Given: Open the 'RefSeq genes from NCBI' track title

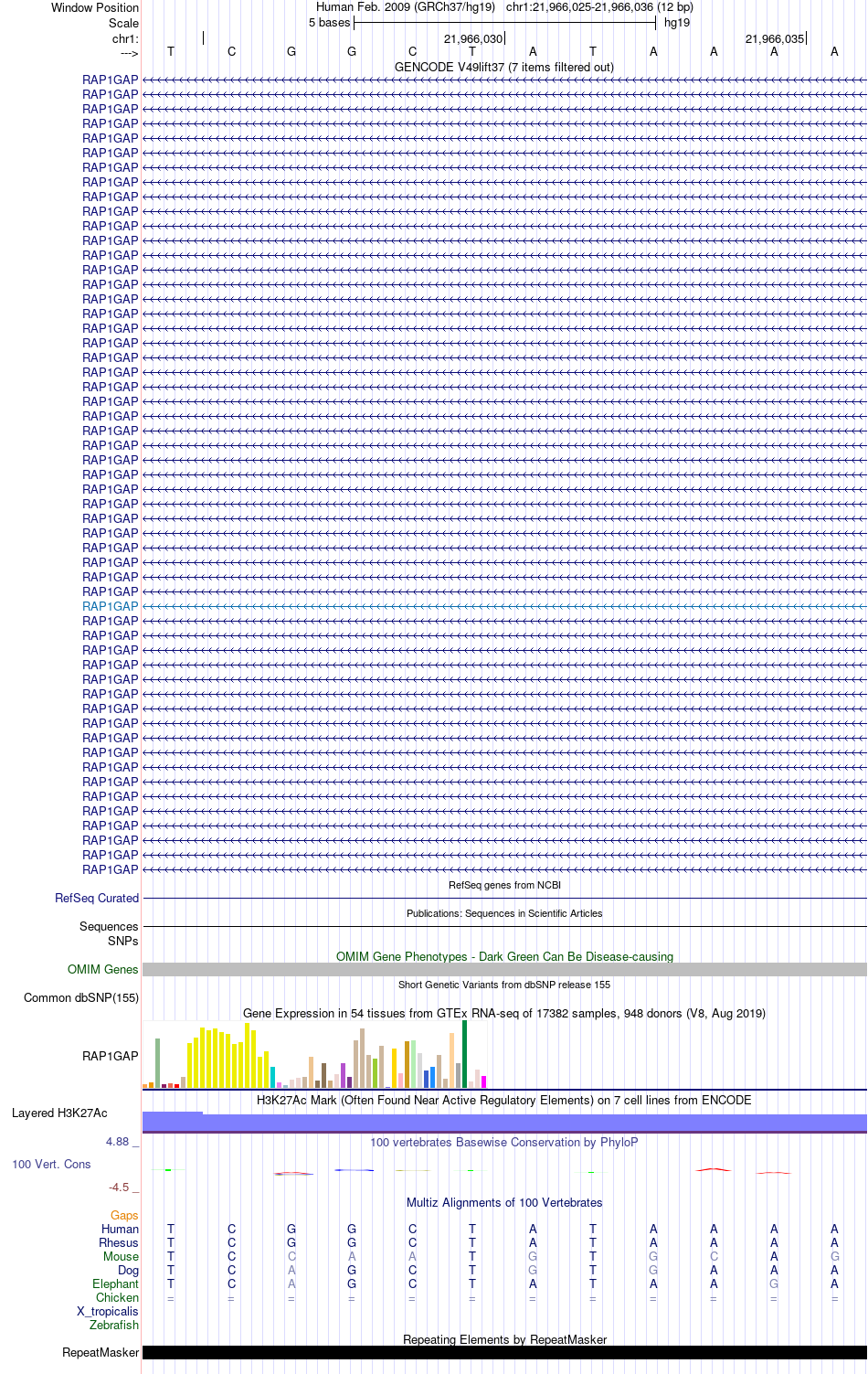Looking at the screenshot, I should point(504,885).
